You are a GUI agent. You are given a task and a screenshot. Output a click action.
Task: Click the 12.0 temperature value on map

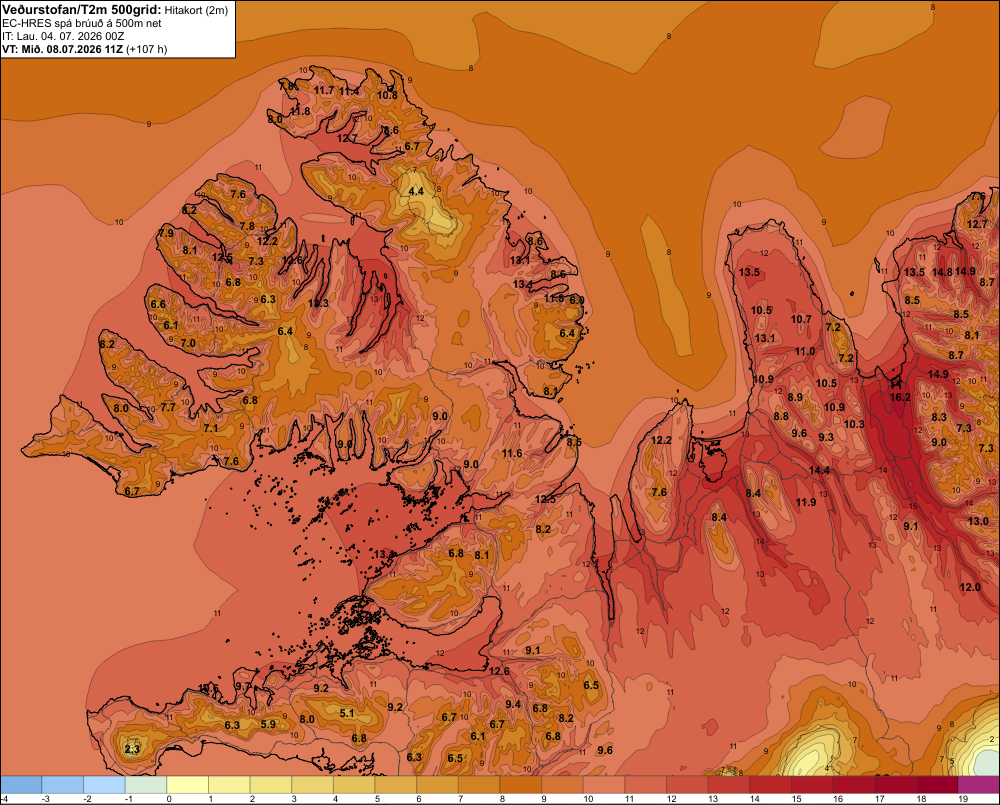click(x=970, y=587)
